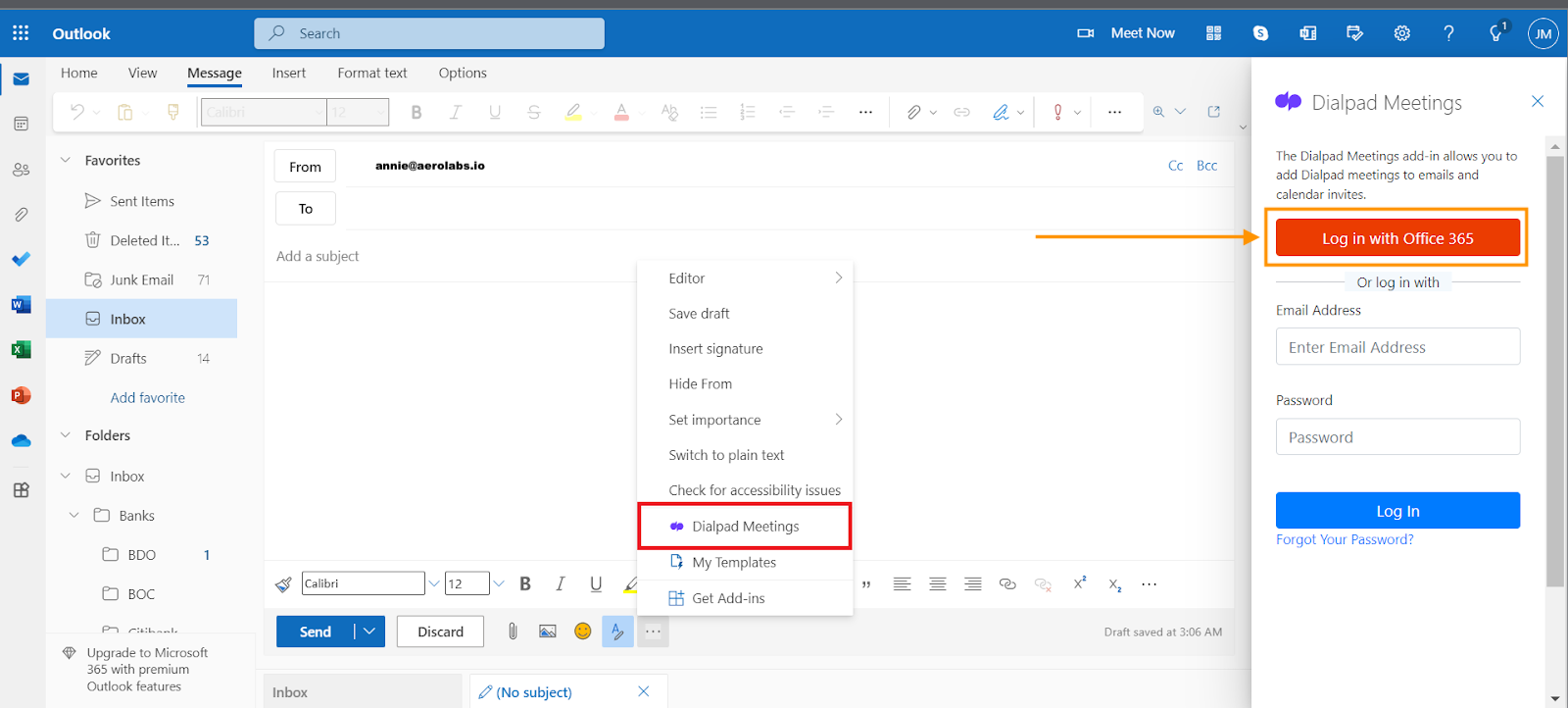
Task: Open Skype from the header
Action: [1260, 33]
